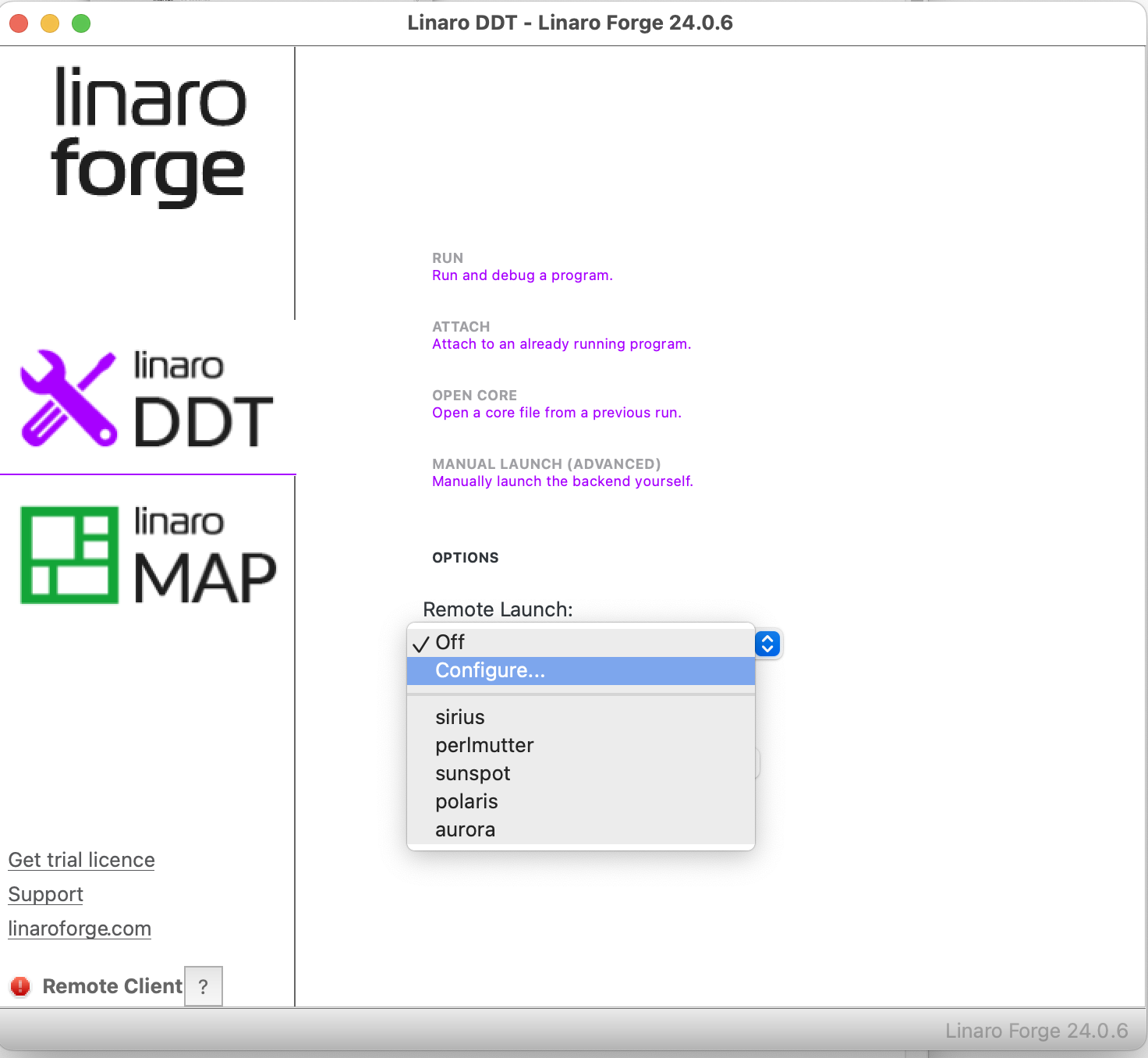The height and width of the screenshot is (1058, 1148).
Task: Click the Linaro Forge logo
Action: click(x=148, y=137)
